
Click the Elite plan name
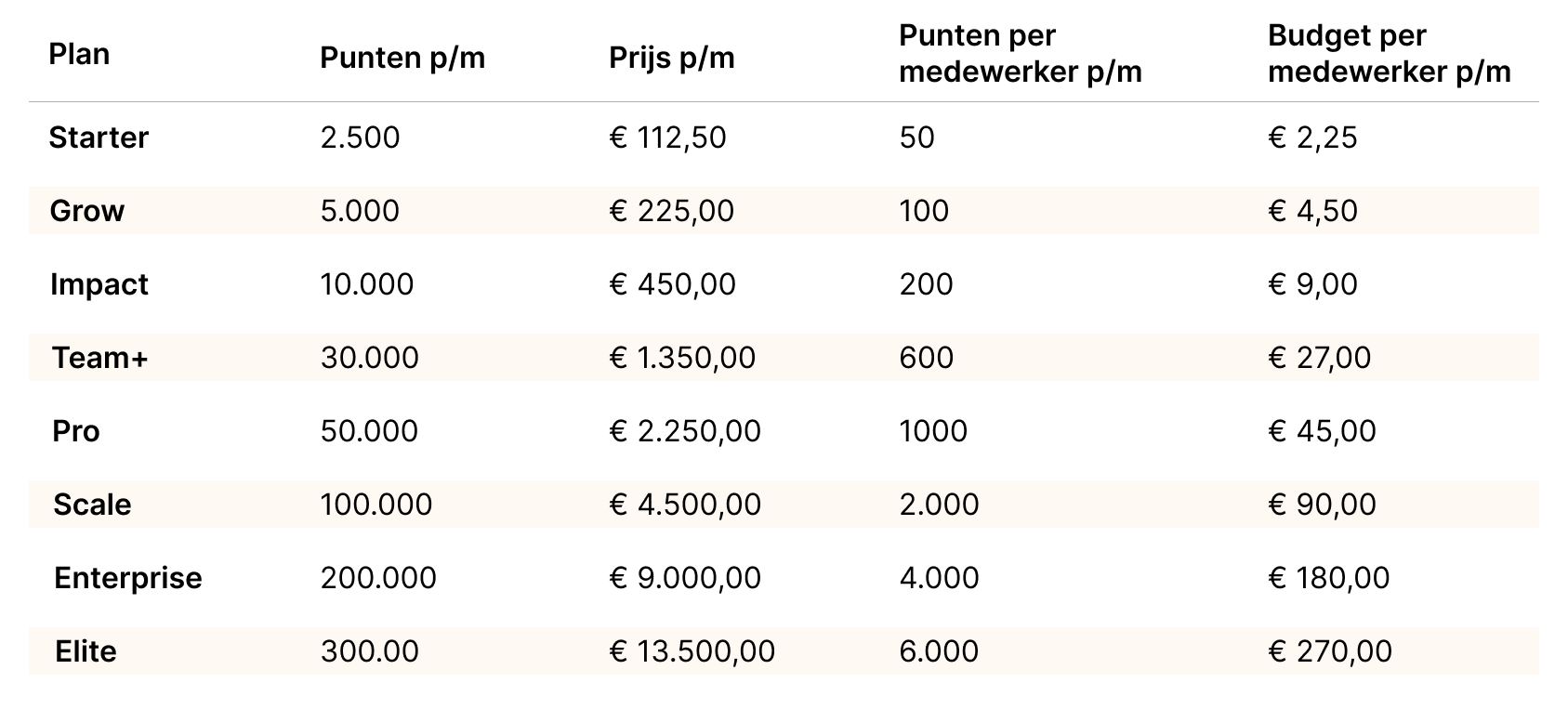point(86,651)
